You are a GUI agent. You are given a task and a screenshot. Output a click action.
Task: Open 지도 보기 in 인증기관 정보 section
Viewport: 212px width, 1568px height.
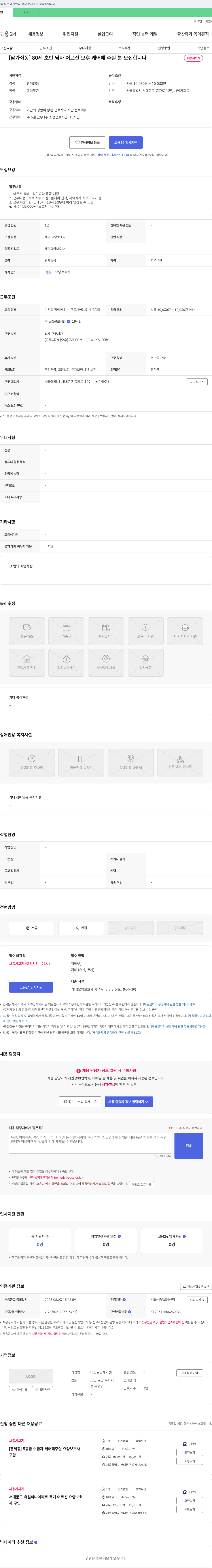click(197, 1300)
